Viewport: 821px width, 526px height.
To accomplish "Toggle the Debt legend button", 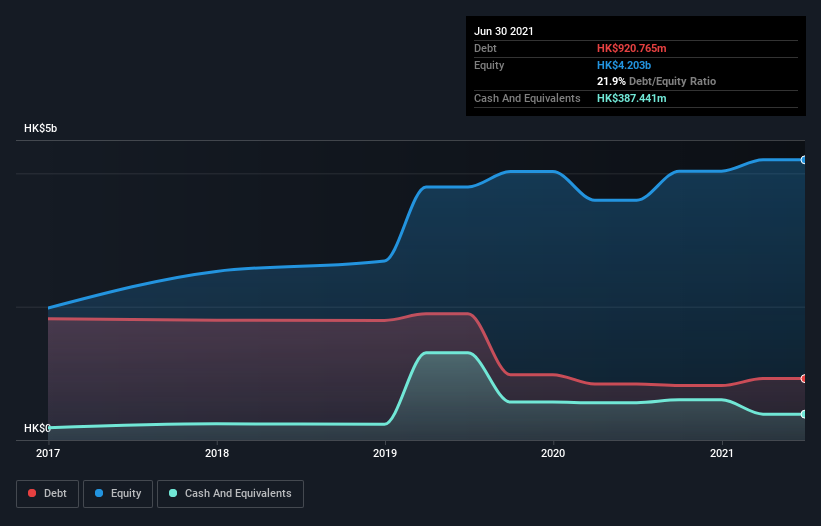I will pyautogui.click(x=48, y=494).
